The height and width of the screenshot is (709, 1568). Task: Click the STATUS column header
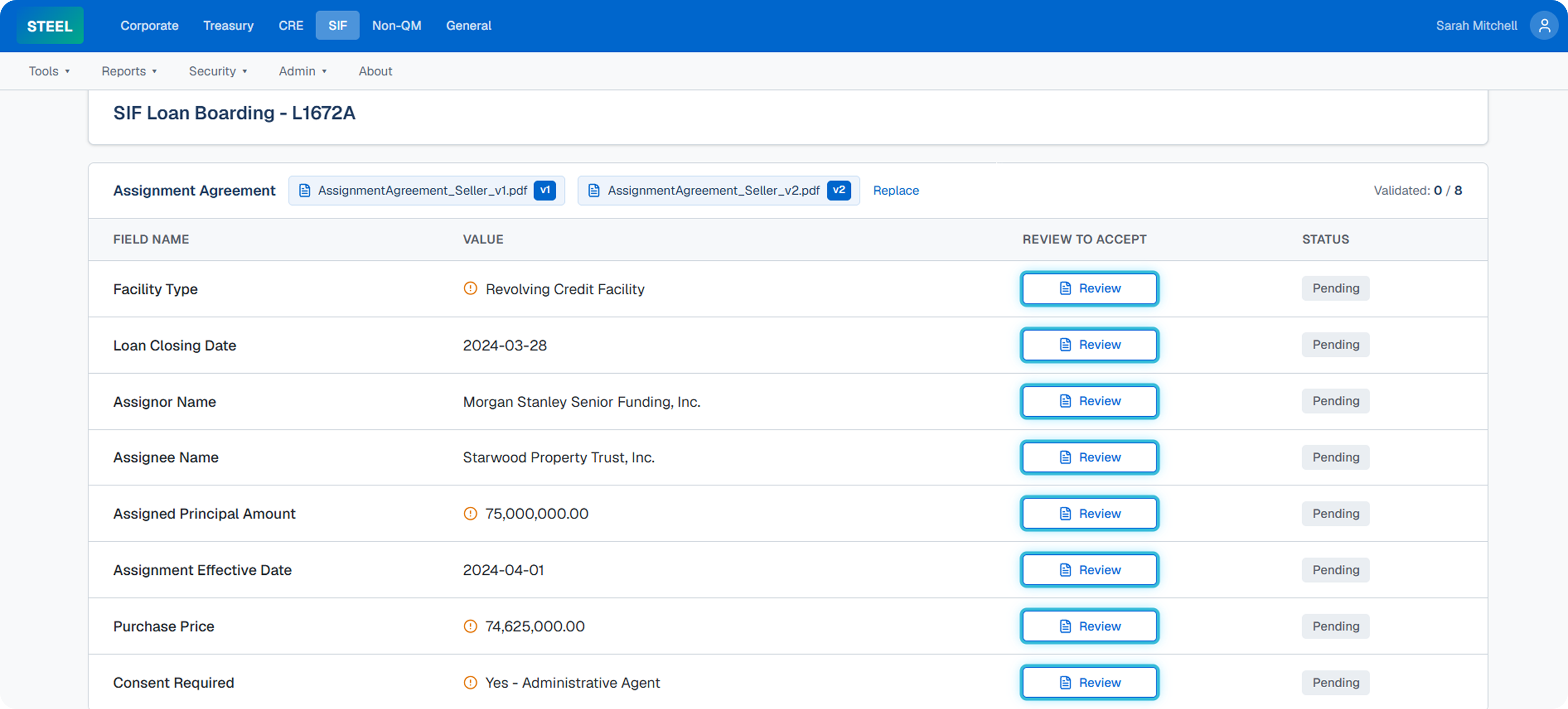click(1325, 240)
